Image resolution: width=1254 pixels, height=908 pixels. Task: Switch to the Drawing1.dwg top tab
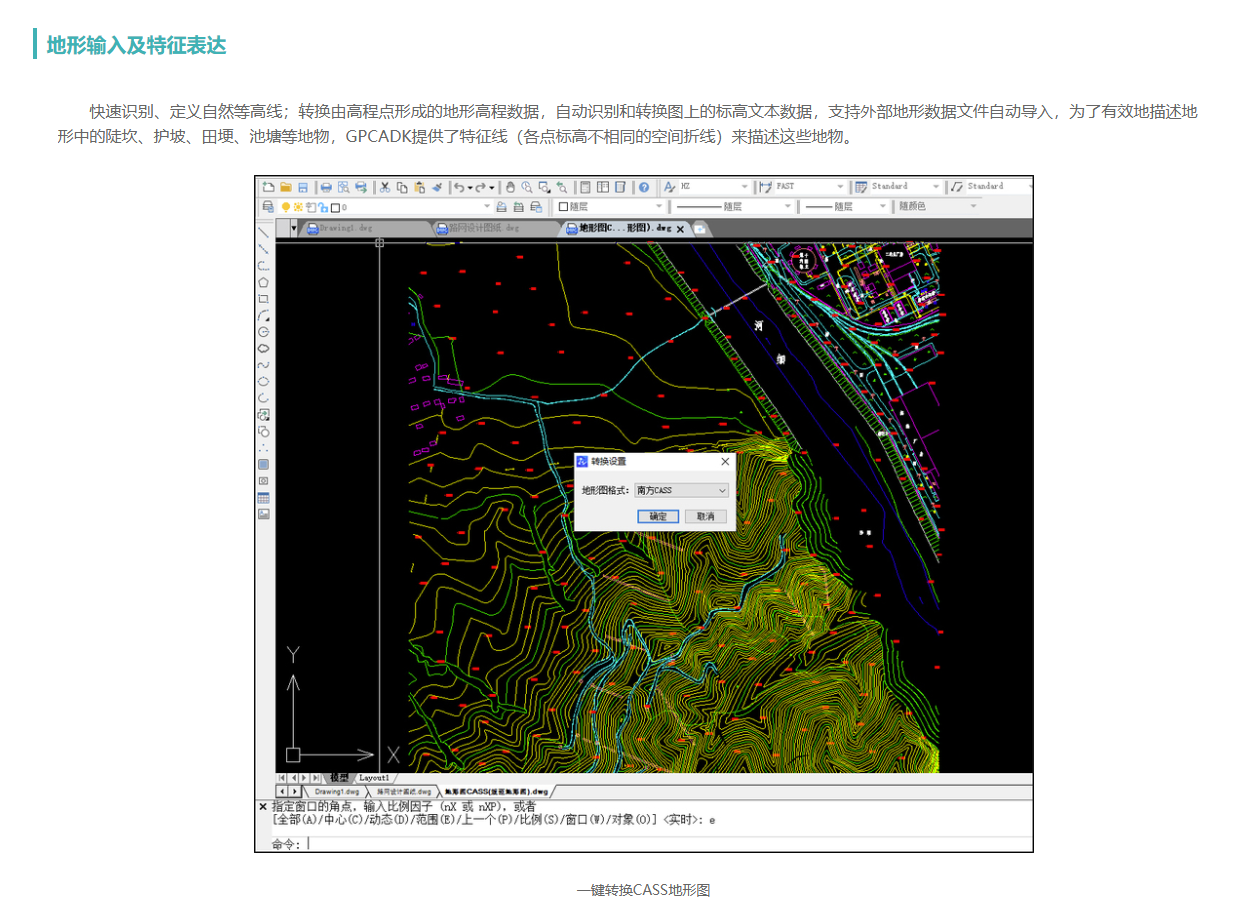click(345, 228)
